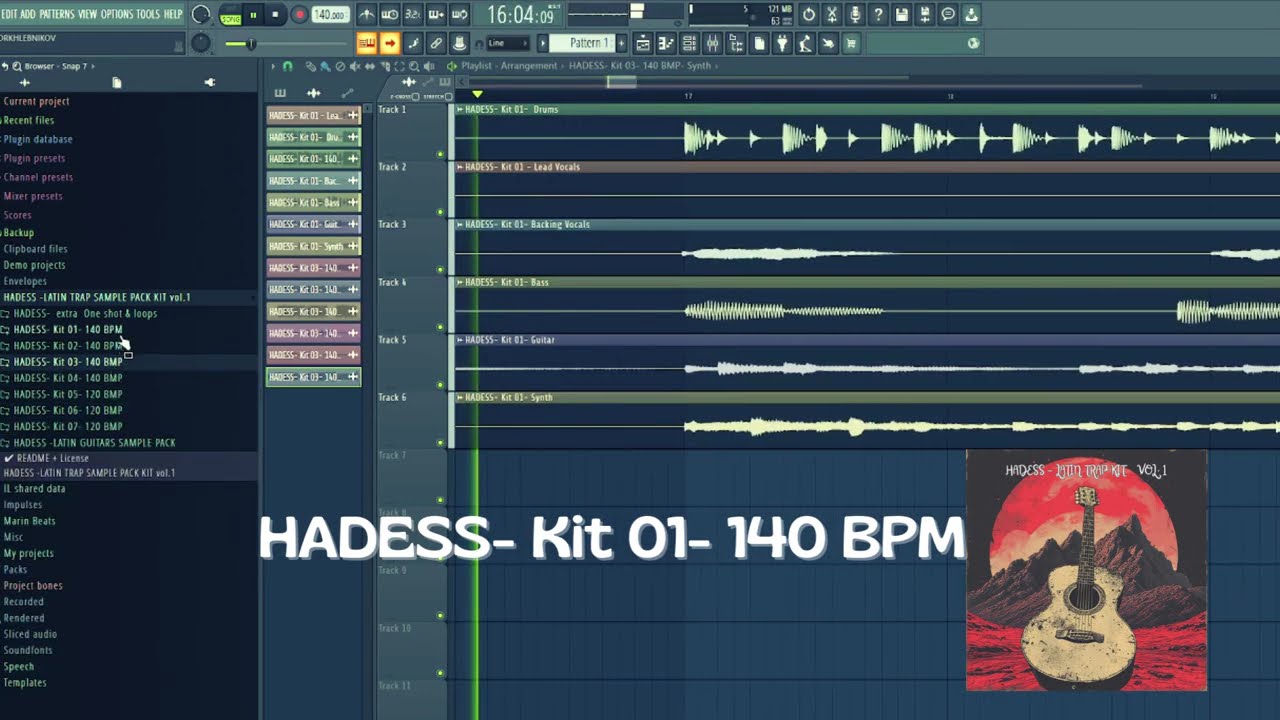Open the OPTIONS menu
Viewport: 1280px width, 720px height.
[117, 14]
